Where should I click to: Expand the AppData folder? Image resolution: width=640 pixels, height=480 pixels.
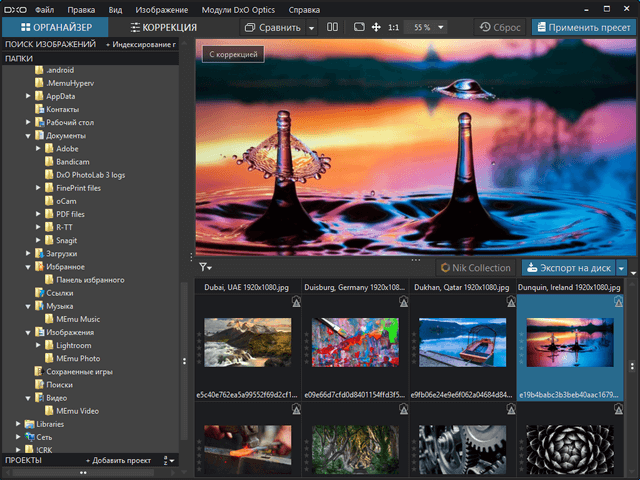tap(29, 96)
